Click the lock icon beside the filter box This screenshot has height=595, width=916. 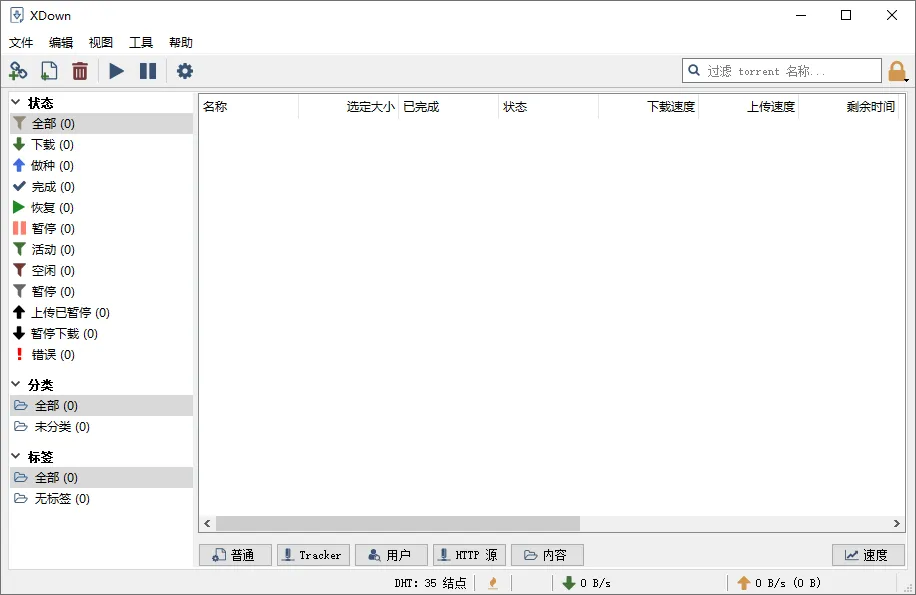click(897, 70)
